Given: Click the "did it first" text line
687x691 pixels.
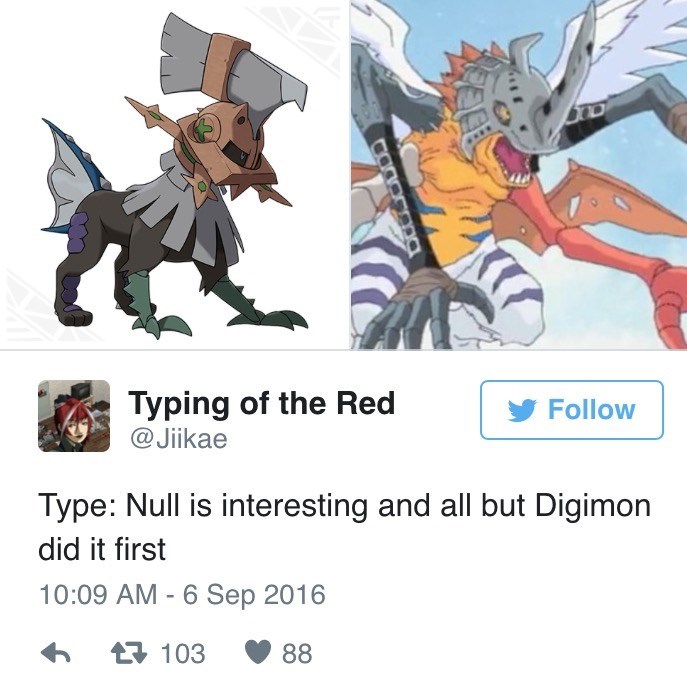Looking at the screenshot, I should [102, 549].
